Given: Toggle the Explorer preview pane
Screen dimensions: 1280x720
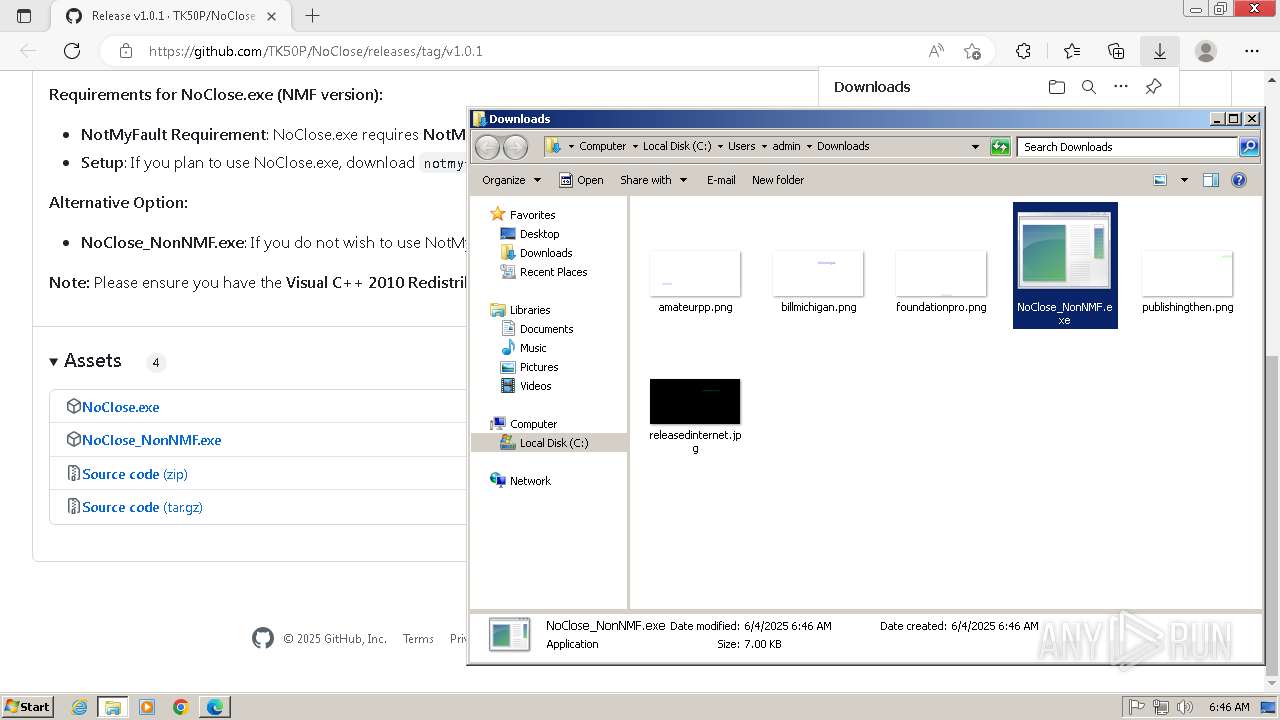Looking at the screenshot, I should [x=1211, y=180].
